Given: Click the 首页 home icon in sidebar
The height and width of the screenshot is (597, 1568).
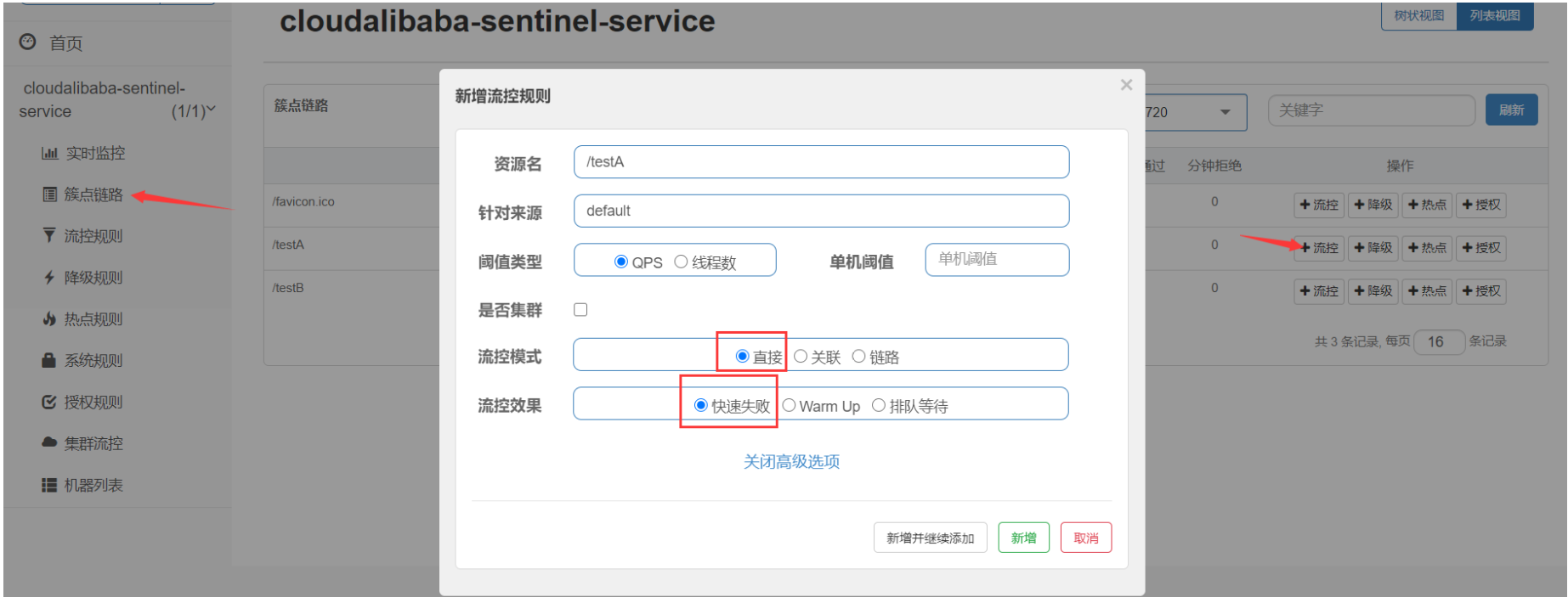Looking at the screenshot, I should click(x=28, y=42).
